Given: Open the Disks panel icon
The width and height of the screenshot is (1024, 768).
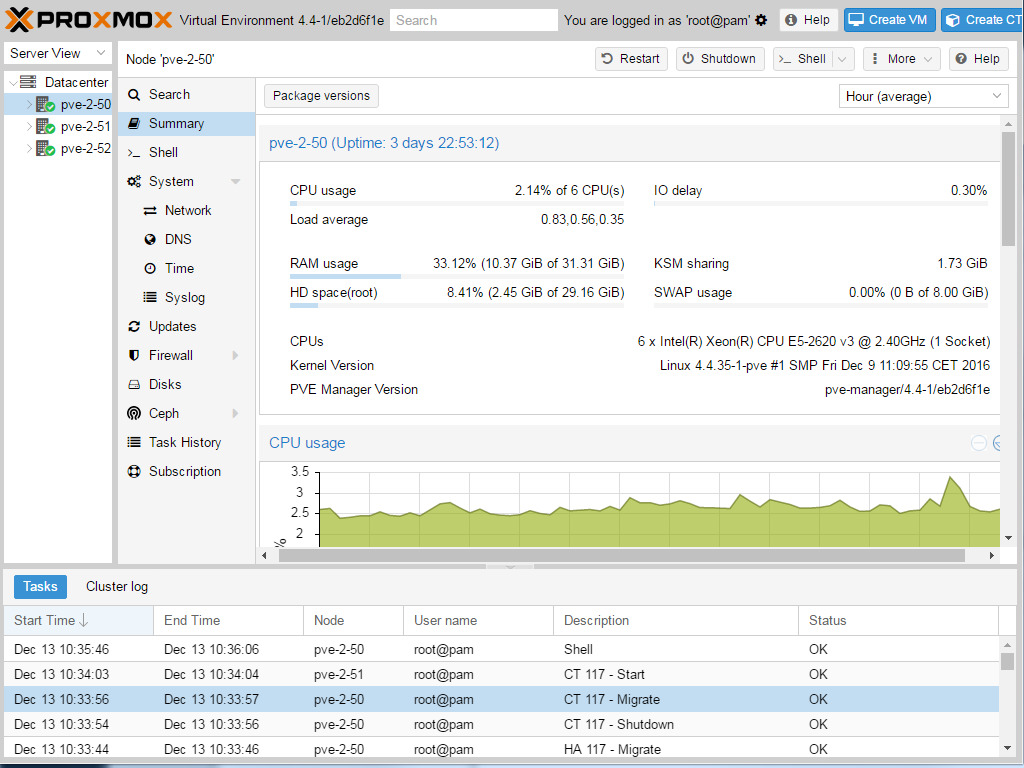Looking at the screenshot, I should (x=133, y=384).
